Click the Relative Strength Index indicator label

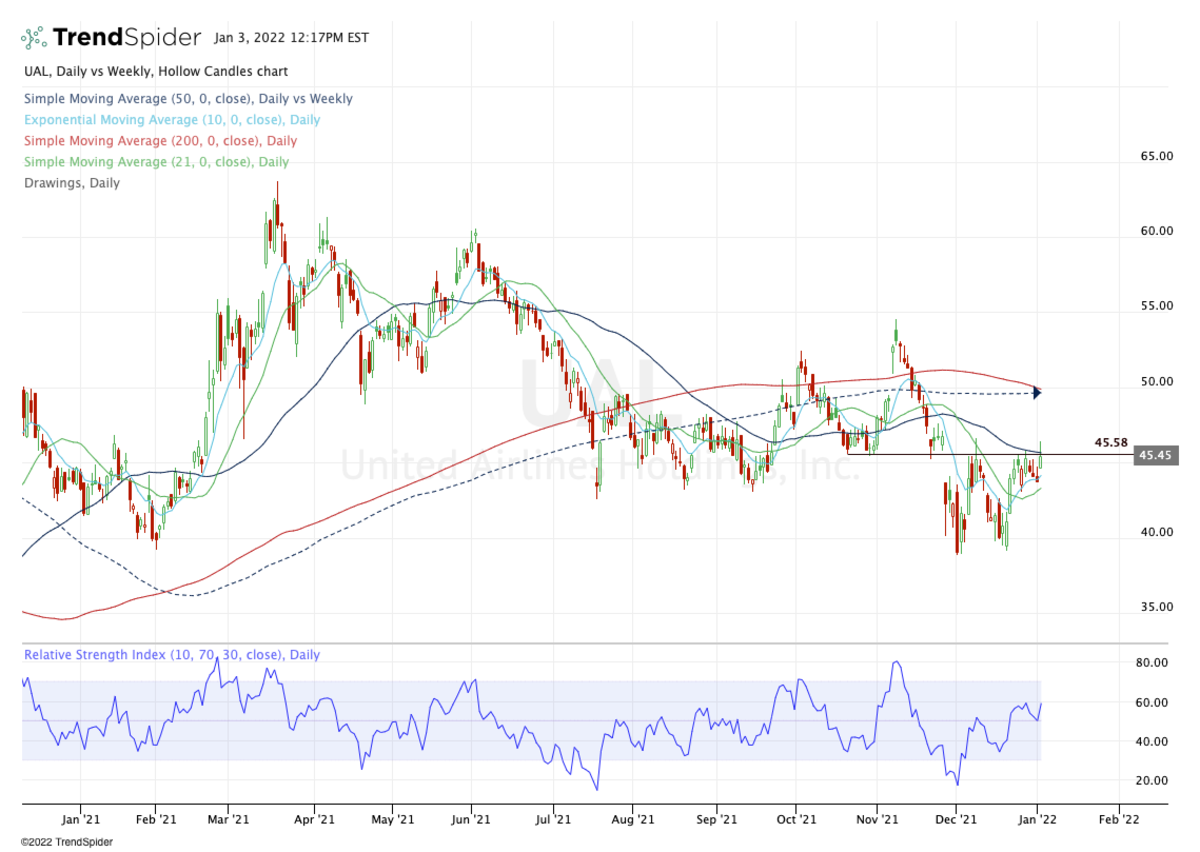(x=171, y=655)
